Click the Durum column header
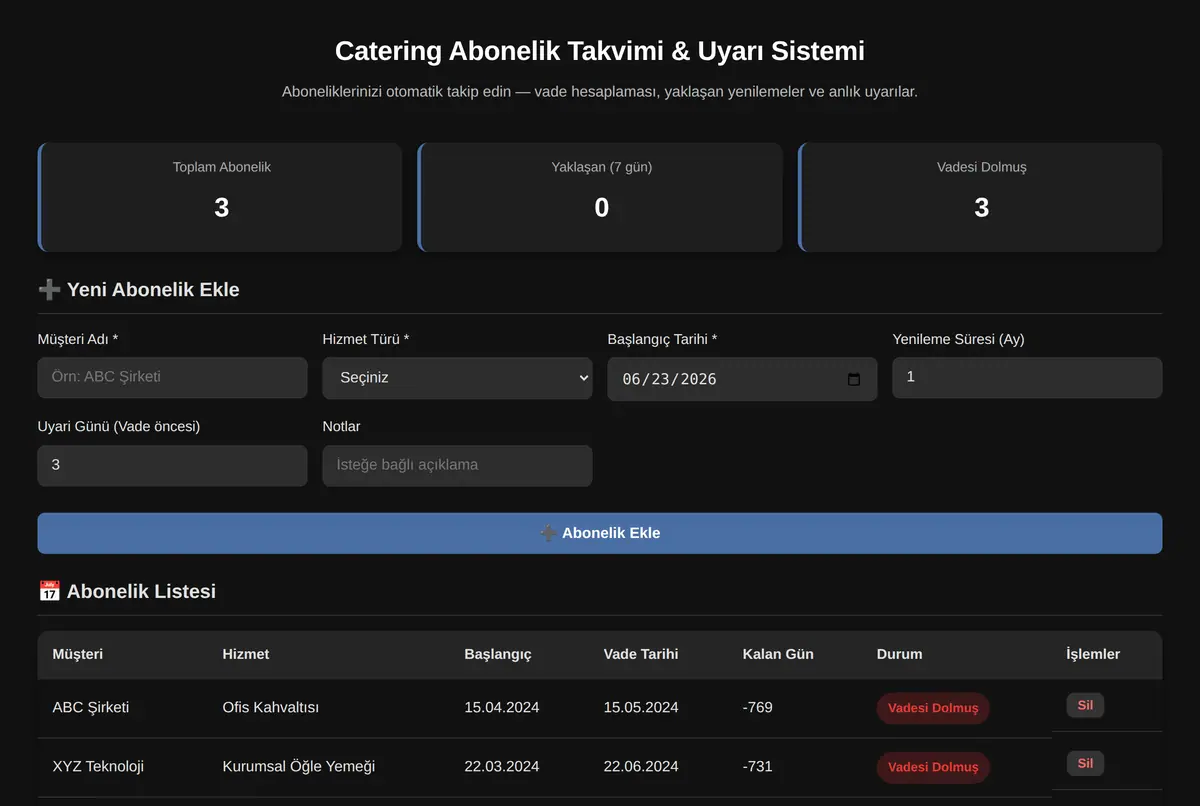This screenshot has height=806, width=1200. [900, 654]
